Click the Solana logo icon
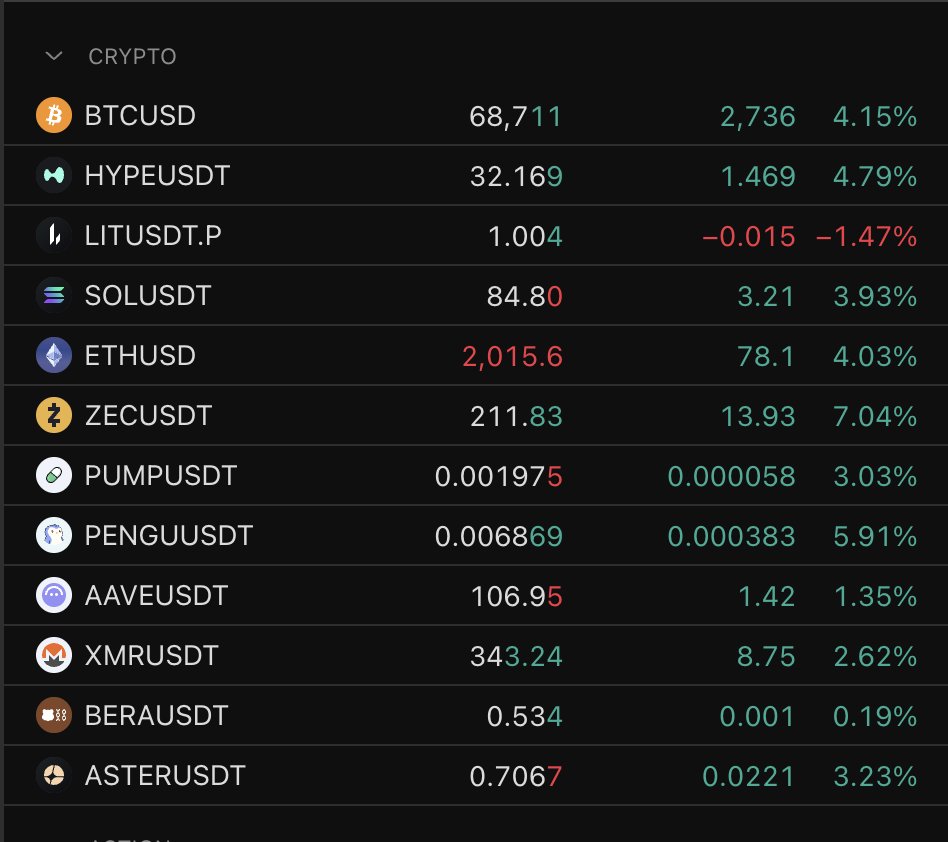This screenshot has width=948, height=842. [x=54, y=295]
